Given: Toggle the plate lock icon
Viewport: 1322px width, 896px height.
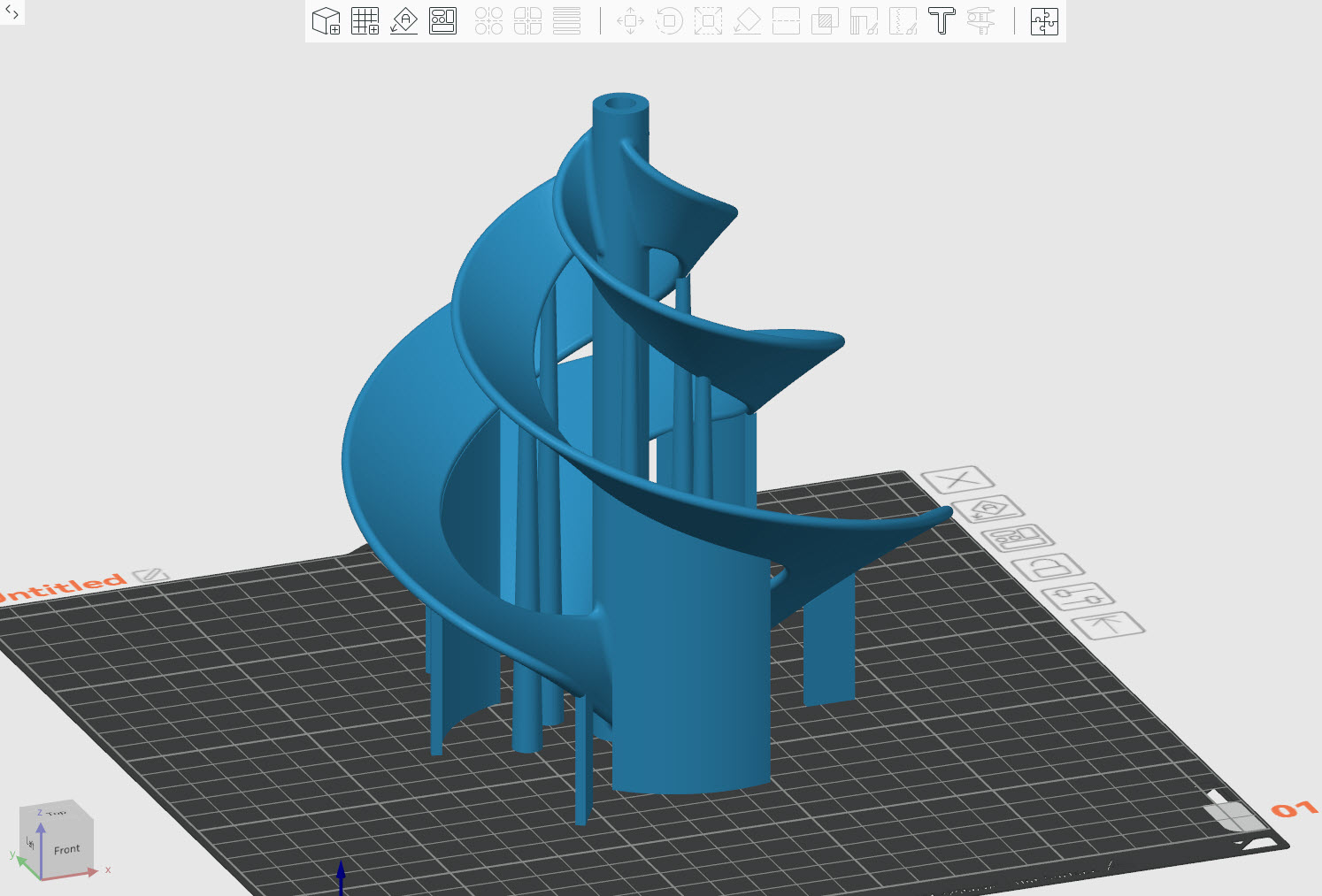Looking at the screenshot, I should click(1048, 566).
